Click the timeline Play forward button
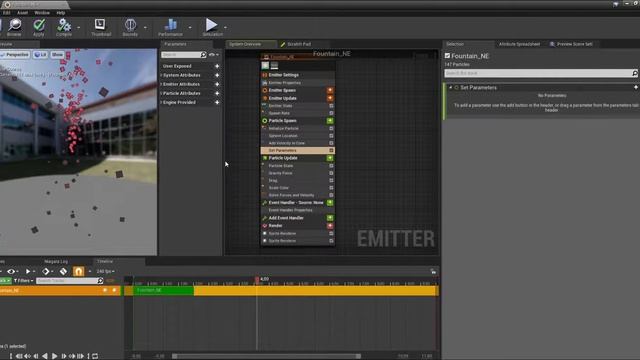Viewport: 640px width, 360px height. click(54, 356)
